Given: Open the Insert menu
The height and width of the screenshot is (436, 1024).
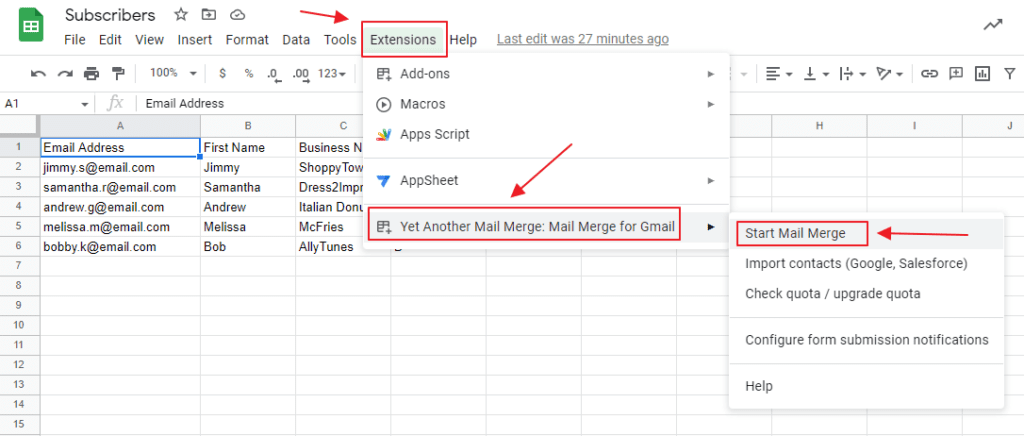Looking at the screenshot, I should tap(195, 40).
